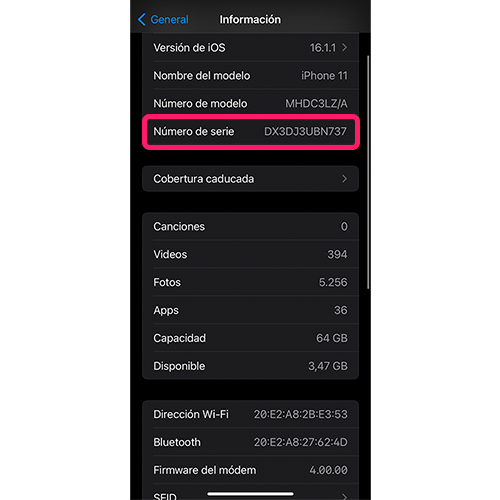Image resolution: width=500 pixels, height=500 pixels.
Task: Tap the back chevron icon next to General
Action: 142,19
